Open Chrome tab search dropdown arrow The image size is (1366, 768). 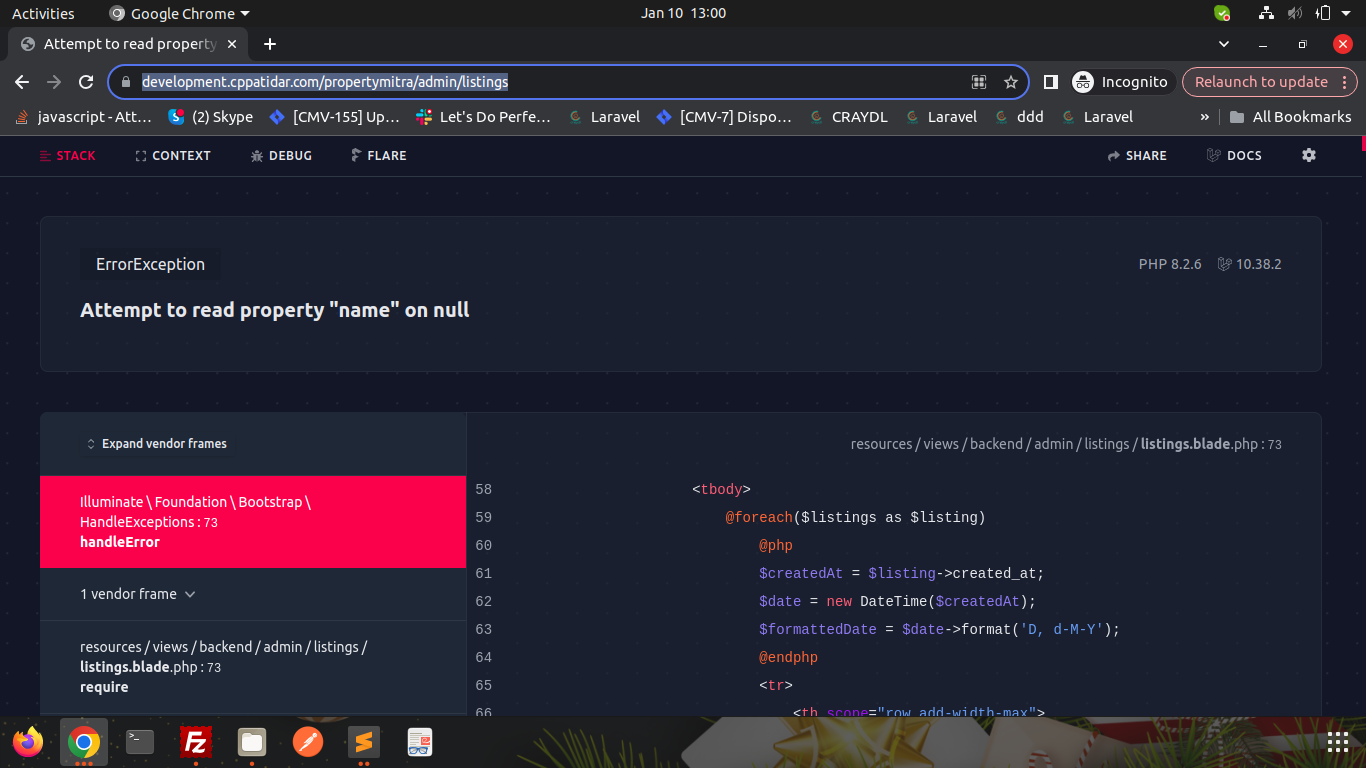click(x=1224, y=44)
